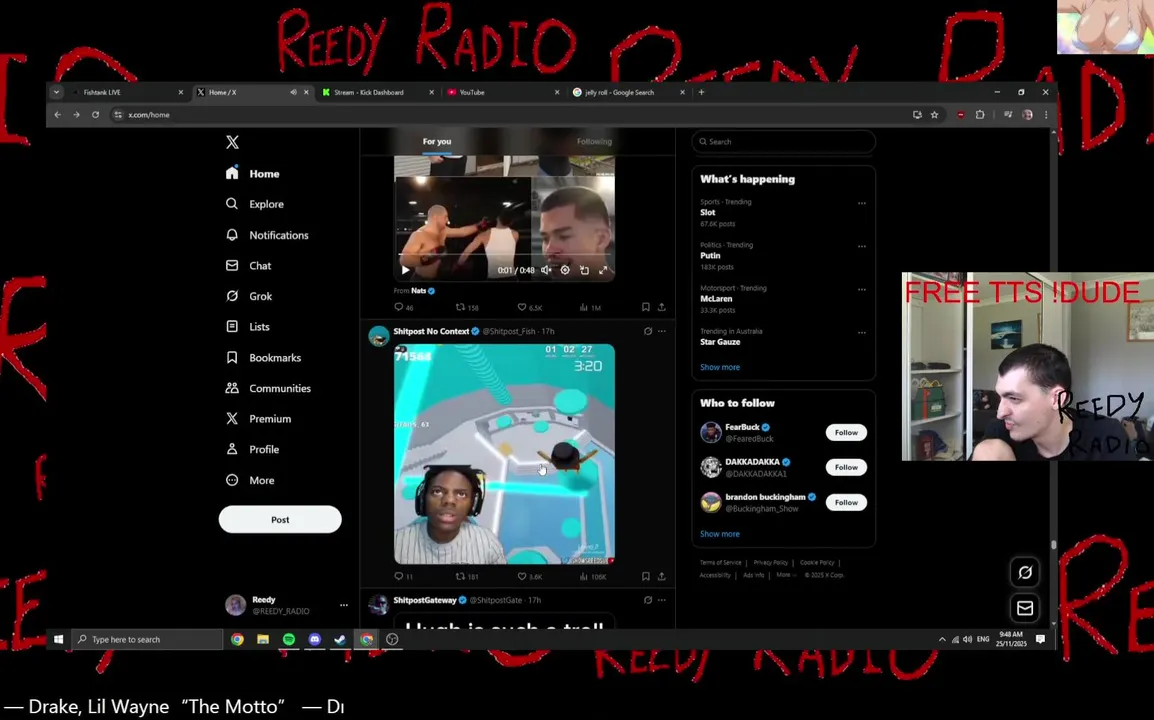The width and height of the screenshot is (1154, 720).
Task: View analytics of the Nats video post
Action: 590,307
